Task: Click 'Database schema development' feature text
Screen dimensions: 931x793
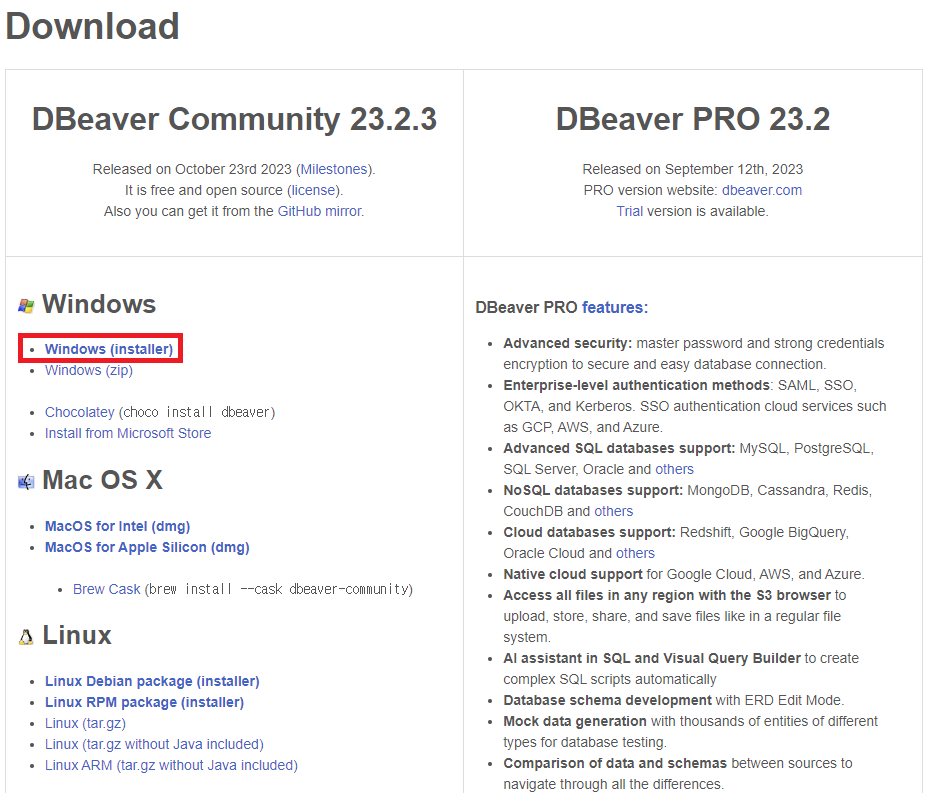Action: point(607,700)
